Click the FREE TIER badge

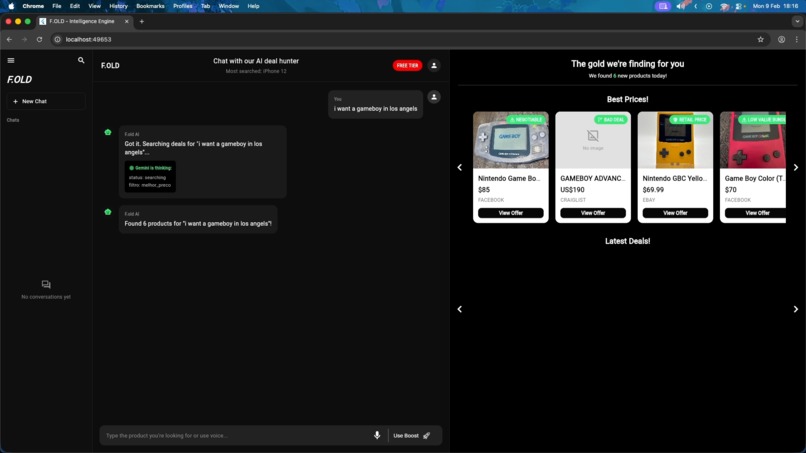click(407, 65)
